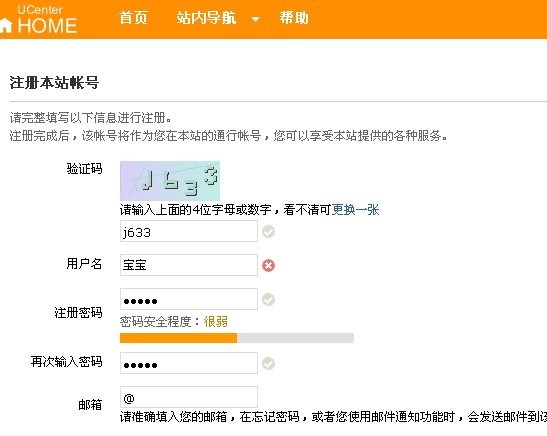The image size is (547, 436).
Task: Focus the 注册密码 password field
Action: [189, 299]
